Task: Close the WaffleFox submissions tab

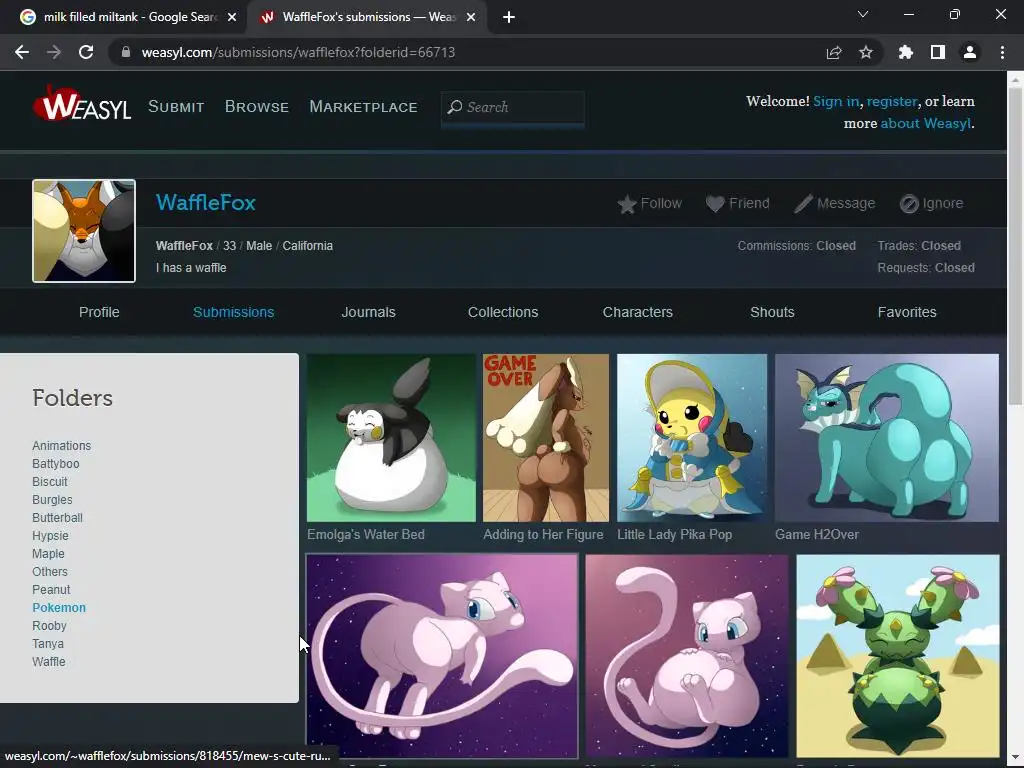Action: (471, 18)
